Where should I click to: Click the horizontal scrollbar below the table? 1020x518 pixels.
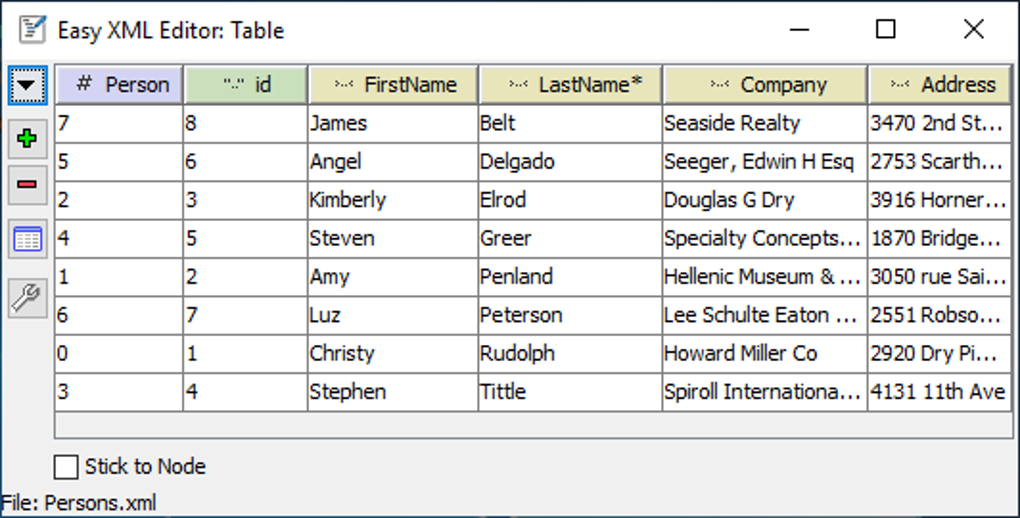click(533, 425)
